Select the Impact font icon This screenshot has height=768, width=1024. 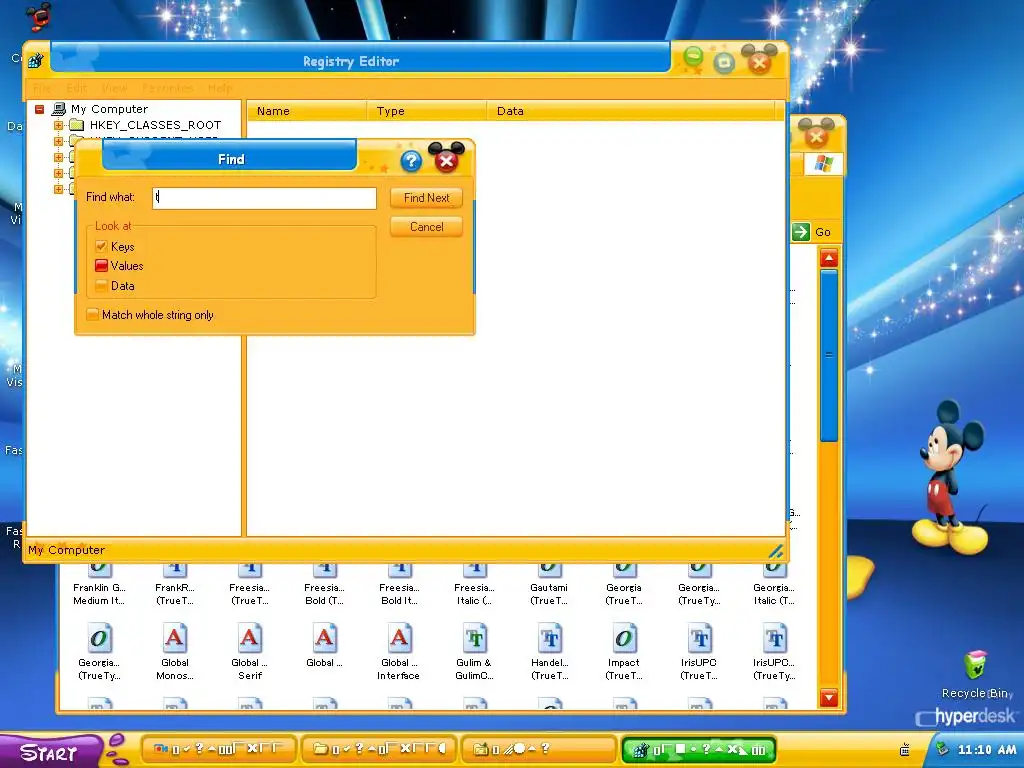624,638
